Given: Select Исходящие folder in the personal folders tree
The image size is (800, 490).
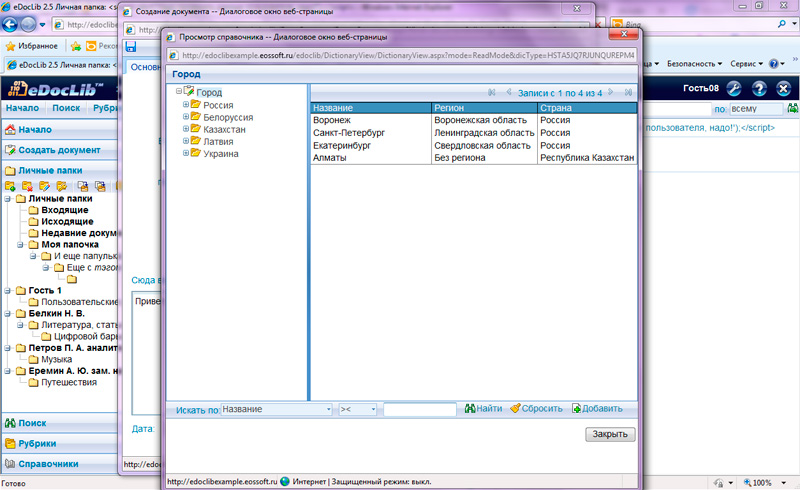Looking at the screenshot, I should click(67, 222).
